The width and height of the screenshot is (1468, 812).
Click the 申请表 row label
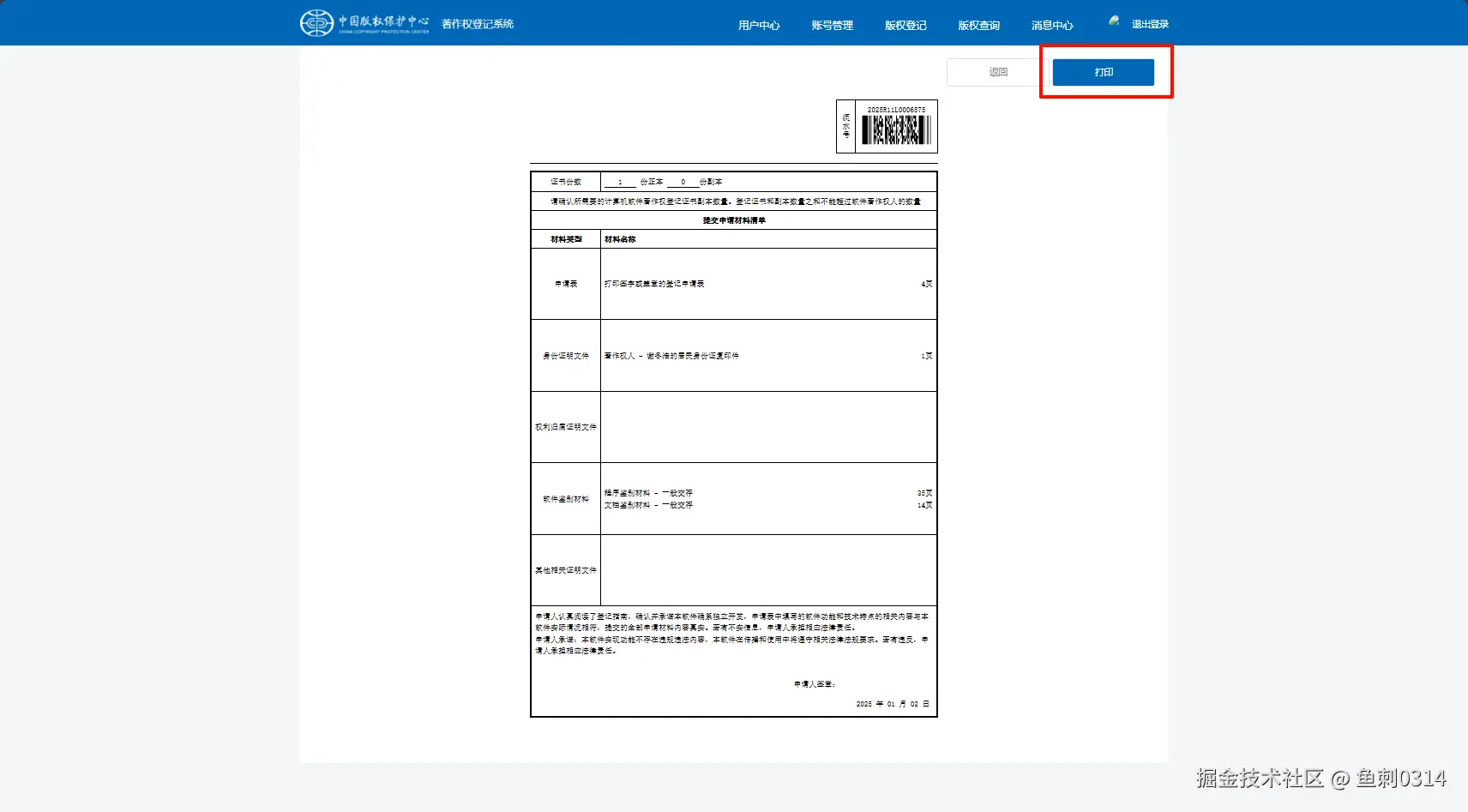[x=566, y=284]
